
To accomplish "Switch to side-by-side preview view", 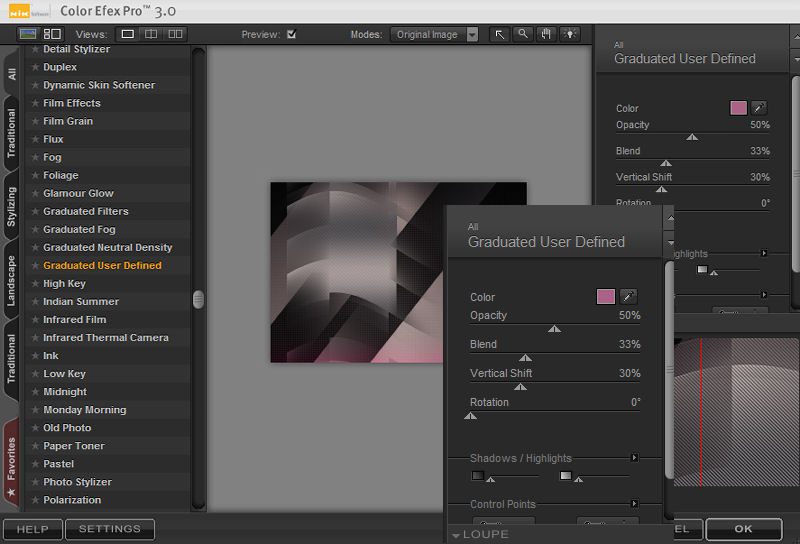I will coord(175,34).
